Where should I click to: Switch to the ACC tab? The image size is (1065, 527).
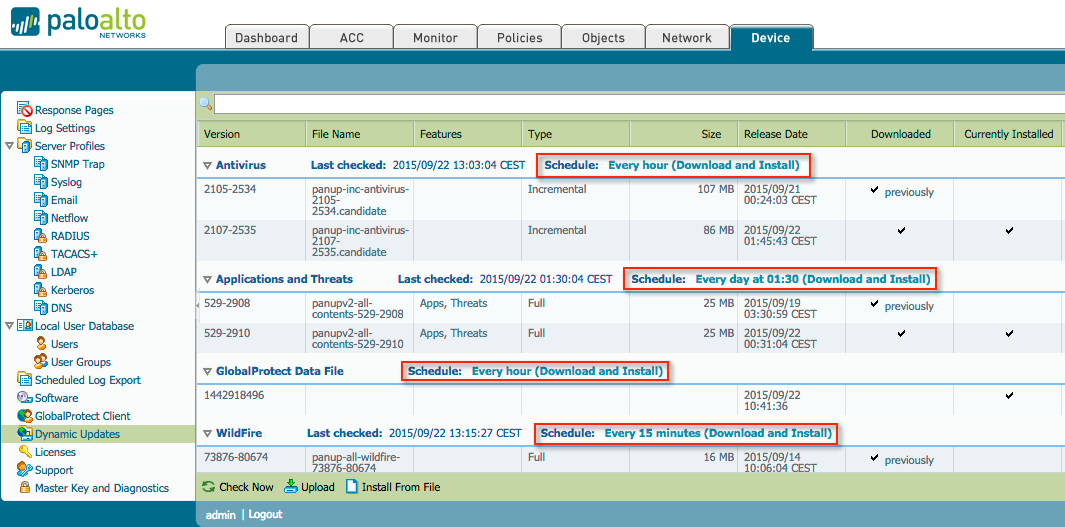pyautogui.click(x=351, y=37)
